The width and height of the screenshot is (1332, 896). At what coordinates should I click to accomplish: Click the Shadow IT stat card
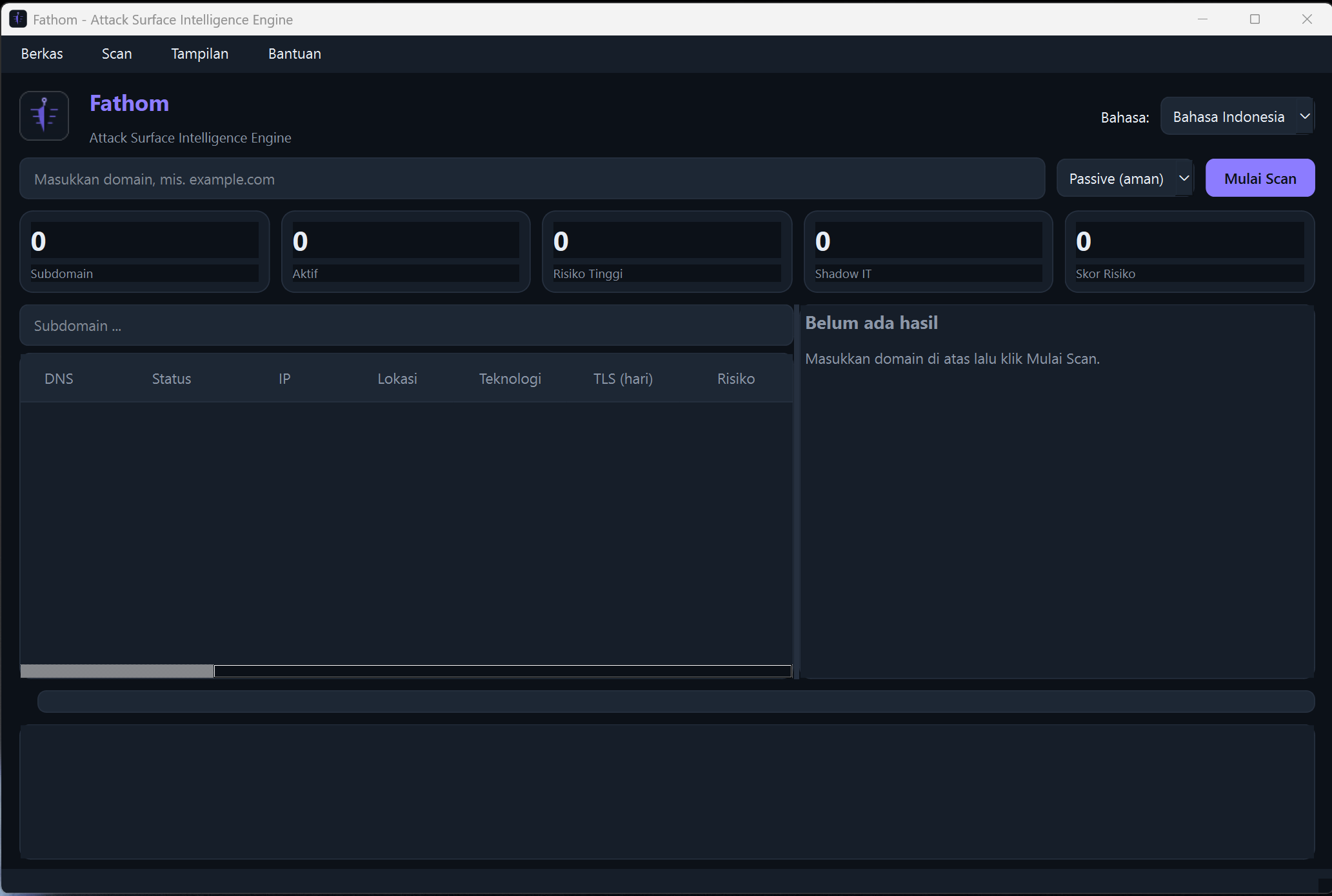[928, 252]
